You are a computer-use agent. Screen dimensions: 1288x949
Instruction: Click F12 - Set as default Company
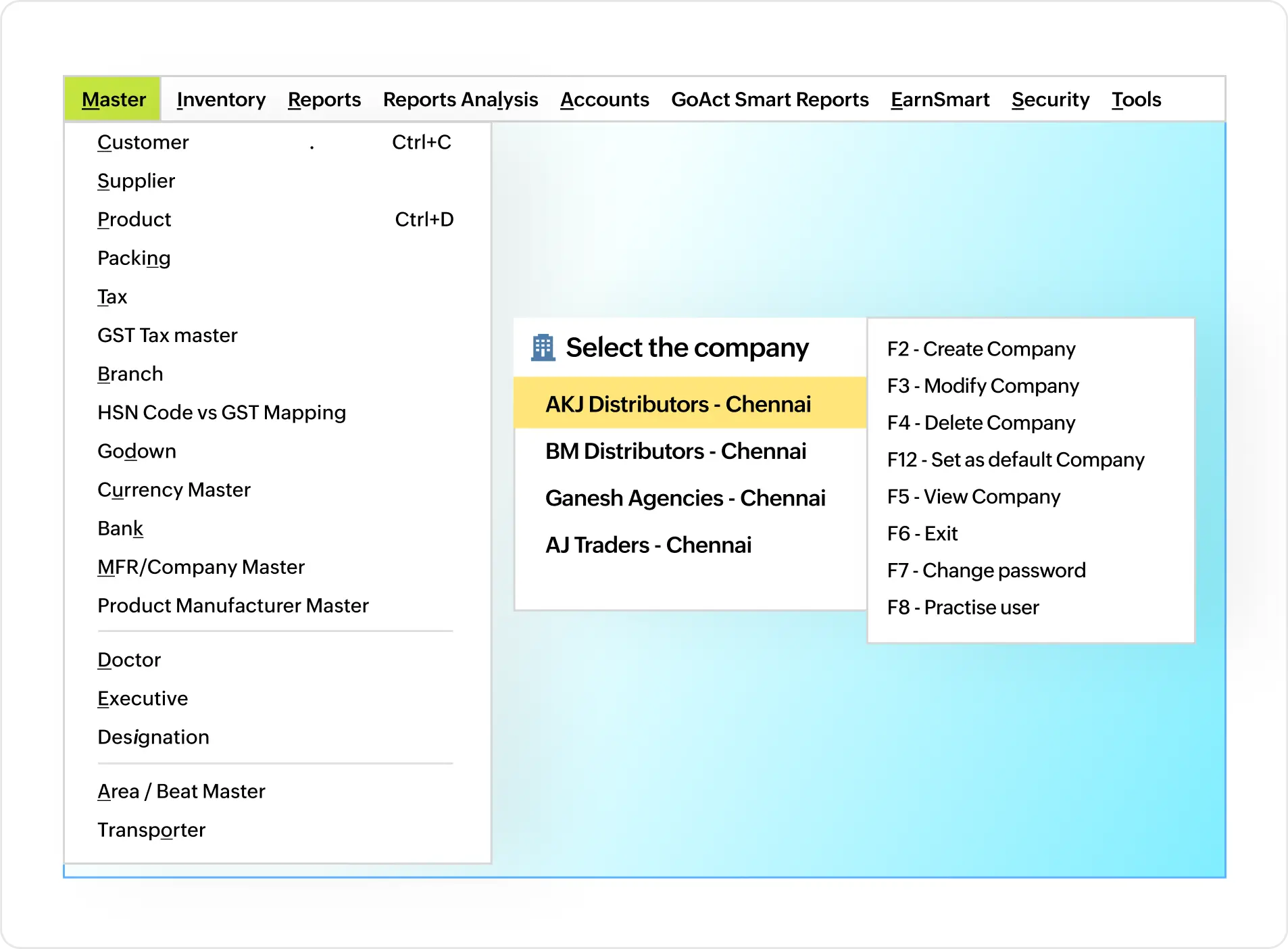coord(1016,460)
